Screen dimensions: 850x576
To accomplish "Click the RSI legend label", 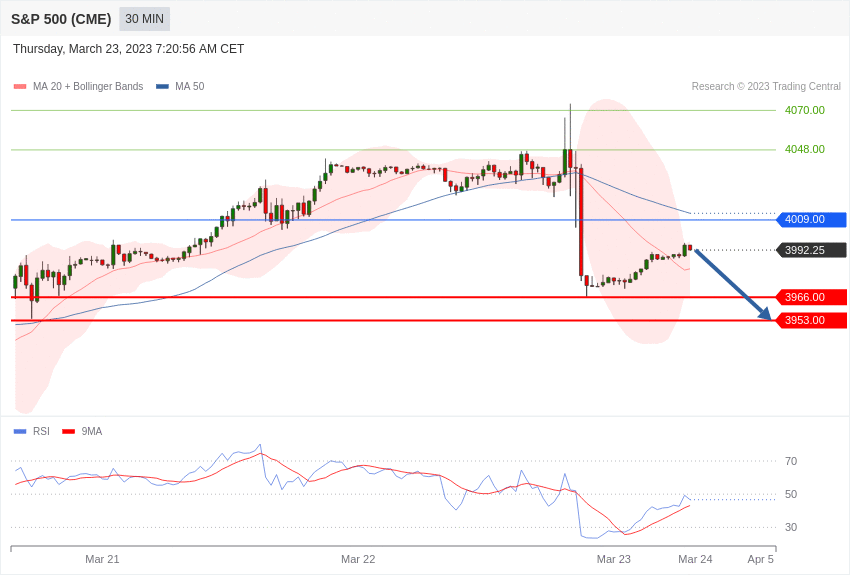I will tap(41, 432).
